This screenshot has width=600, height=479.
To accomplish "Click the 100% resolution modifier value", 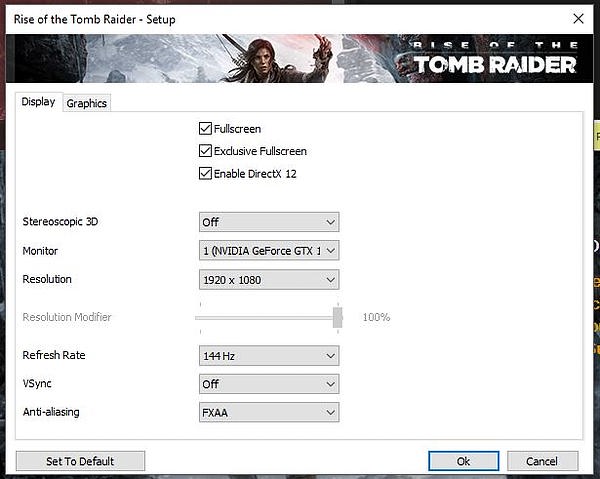I will [x=377, y=317].
